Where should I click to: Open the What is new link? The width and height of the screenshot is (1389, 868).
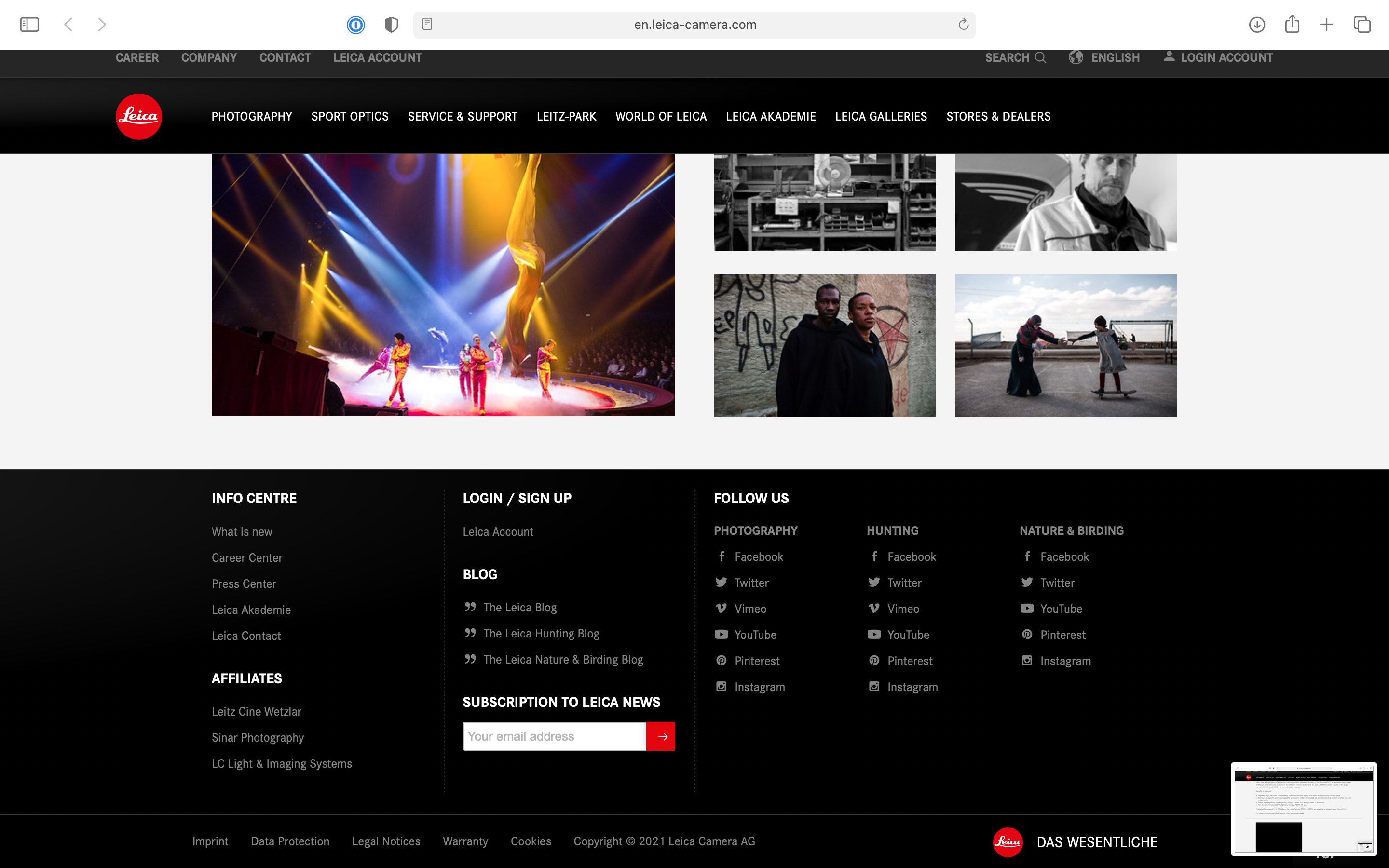click(242, 532)
